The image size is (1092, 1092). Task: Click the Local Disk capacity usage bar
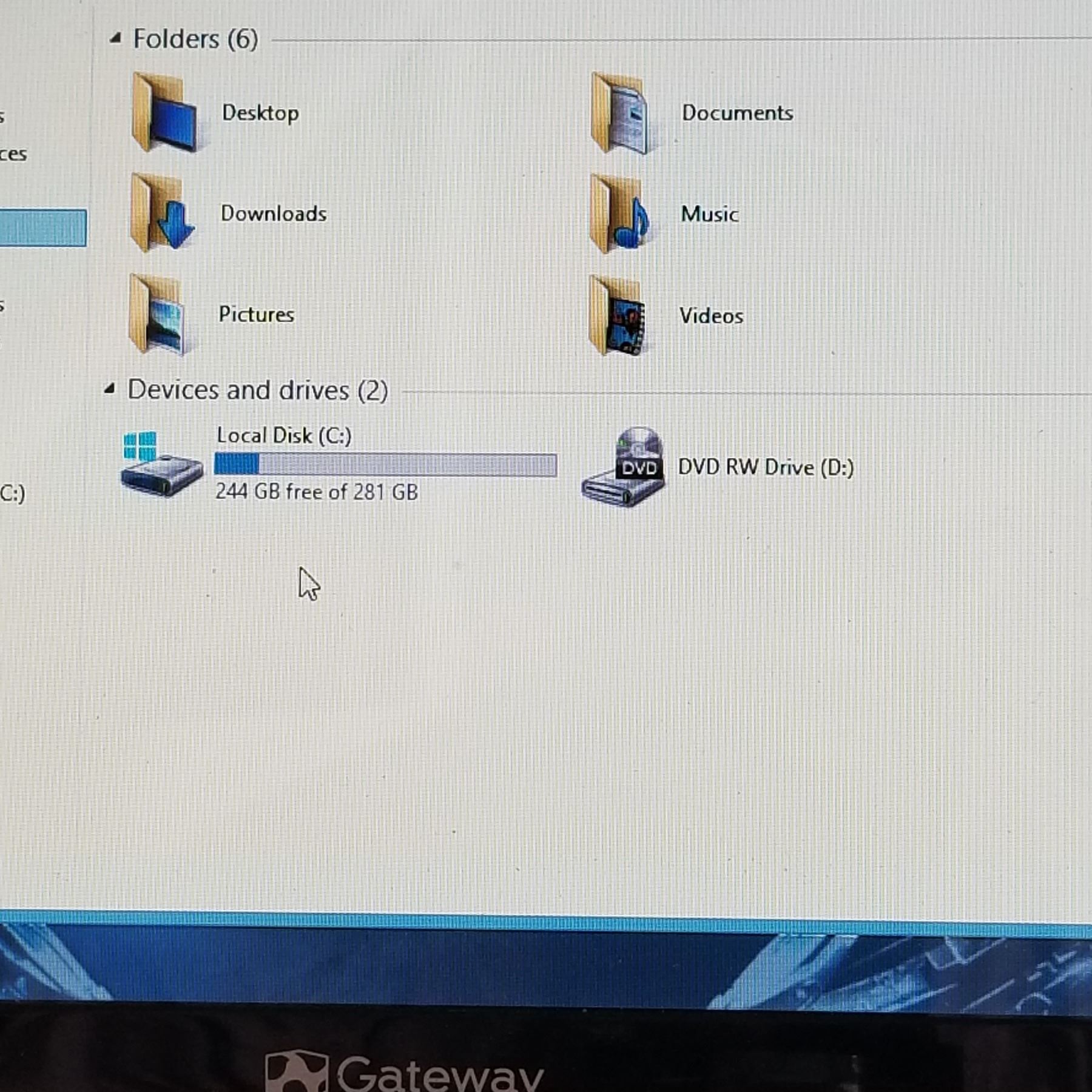385,465
